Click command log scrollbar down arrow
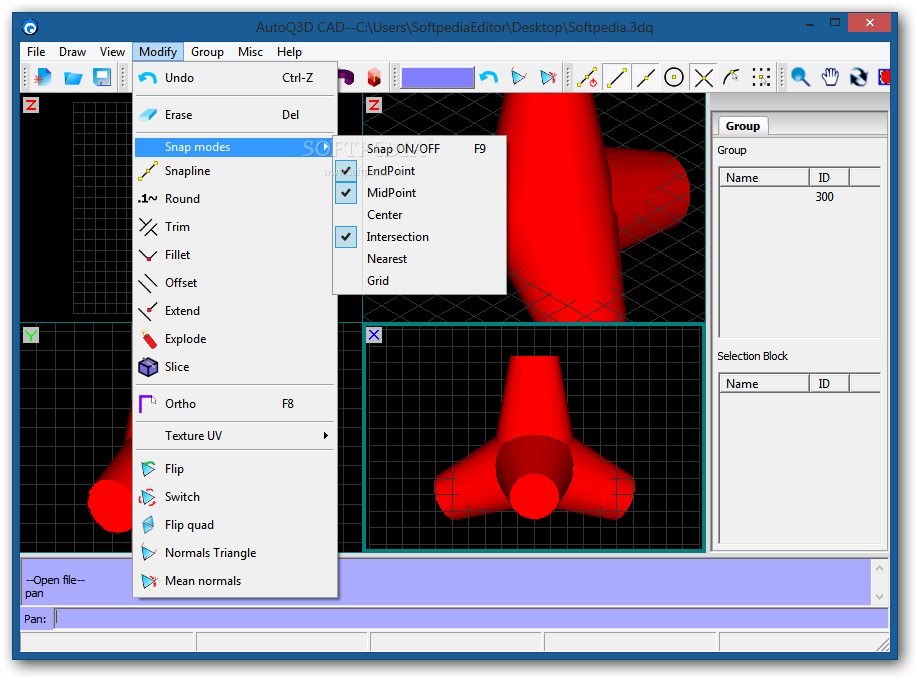The image size is (918, 680). click(879, 597)
